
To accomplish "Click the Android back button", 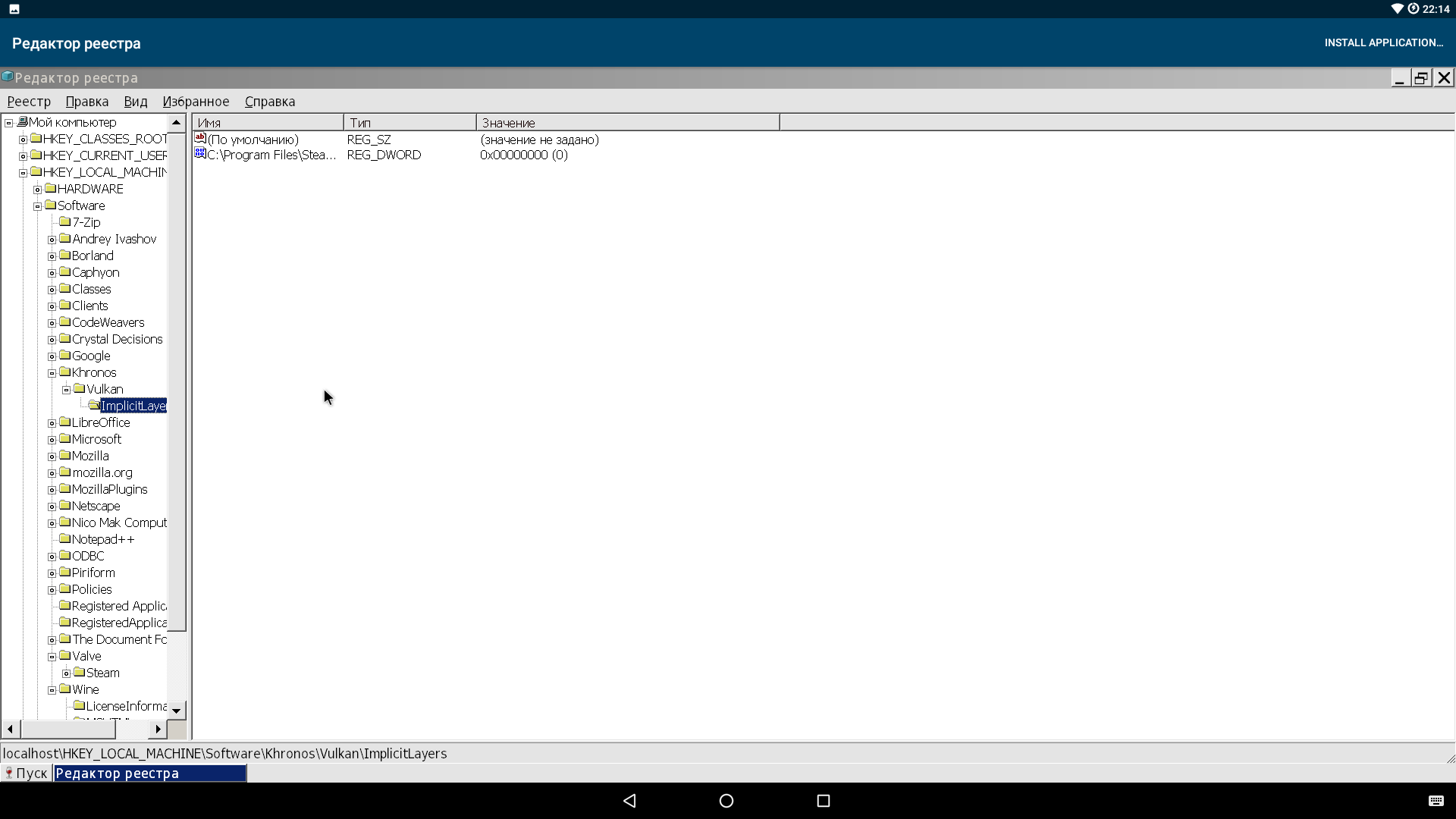I will pyautogui.click(x=631, y=800).
